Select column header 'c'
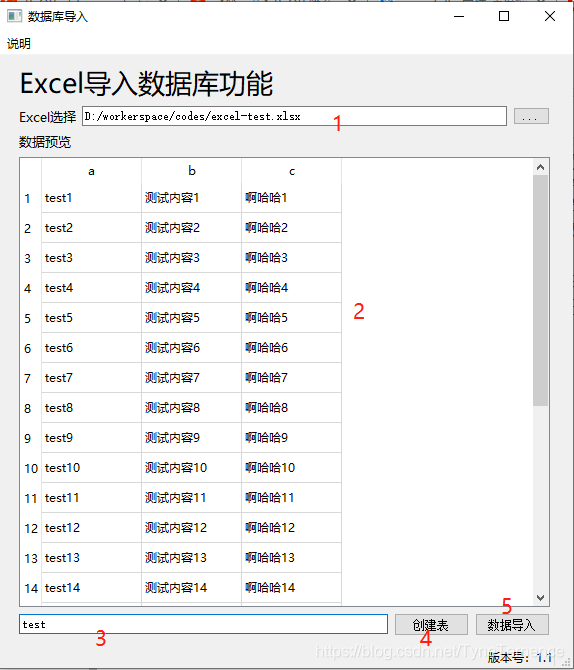The height and width of the screenshot is (670, 574). pos(291,171)
